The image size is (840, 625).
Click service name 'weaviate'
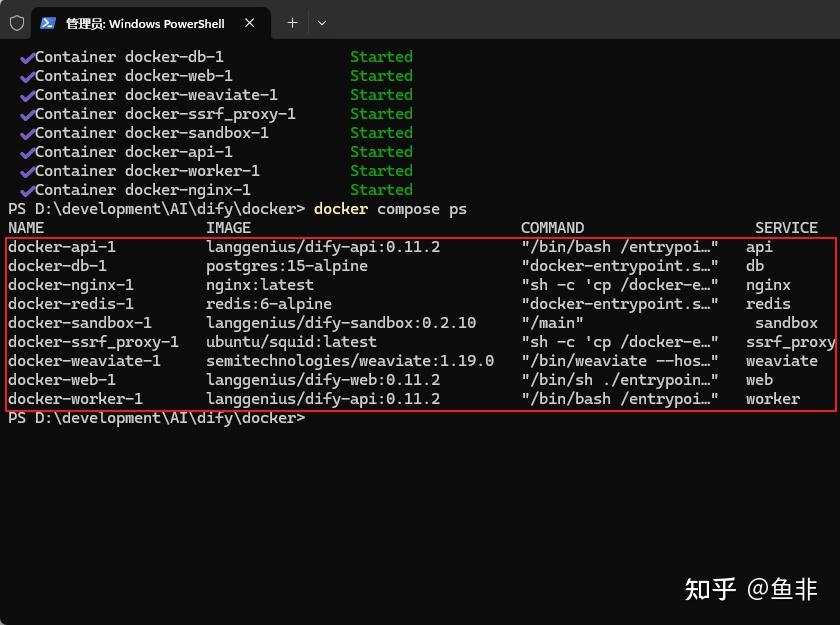[x=782, y=361]
